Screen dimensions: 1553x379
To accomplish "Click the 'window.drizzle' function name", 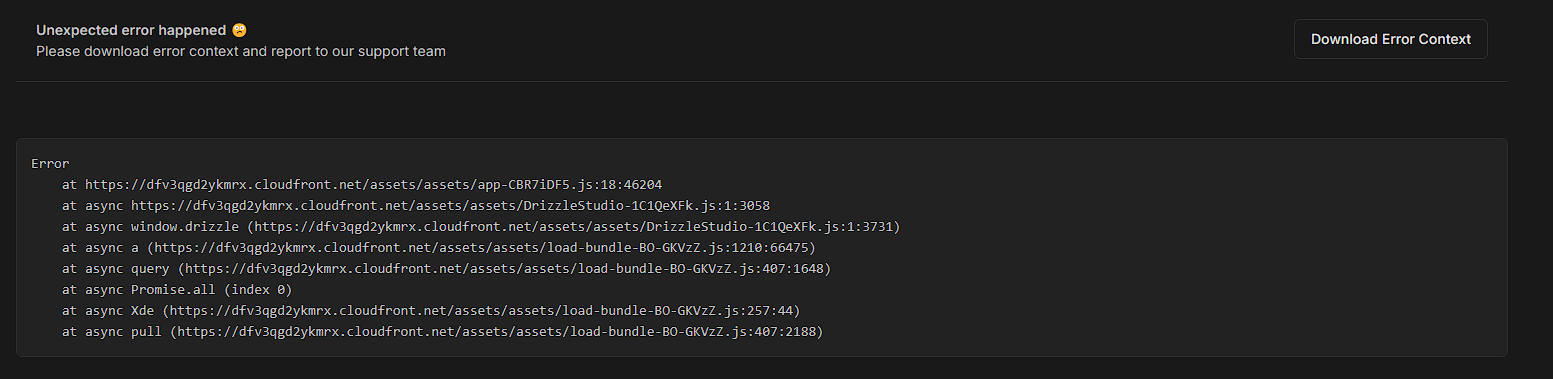I will click(185, 227).
